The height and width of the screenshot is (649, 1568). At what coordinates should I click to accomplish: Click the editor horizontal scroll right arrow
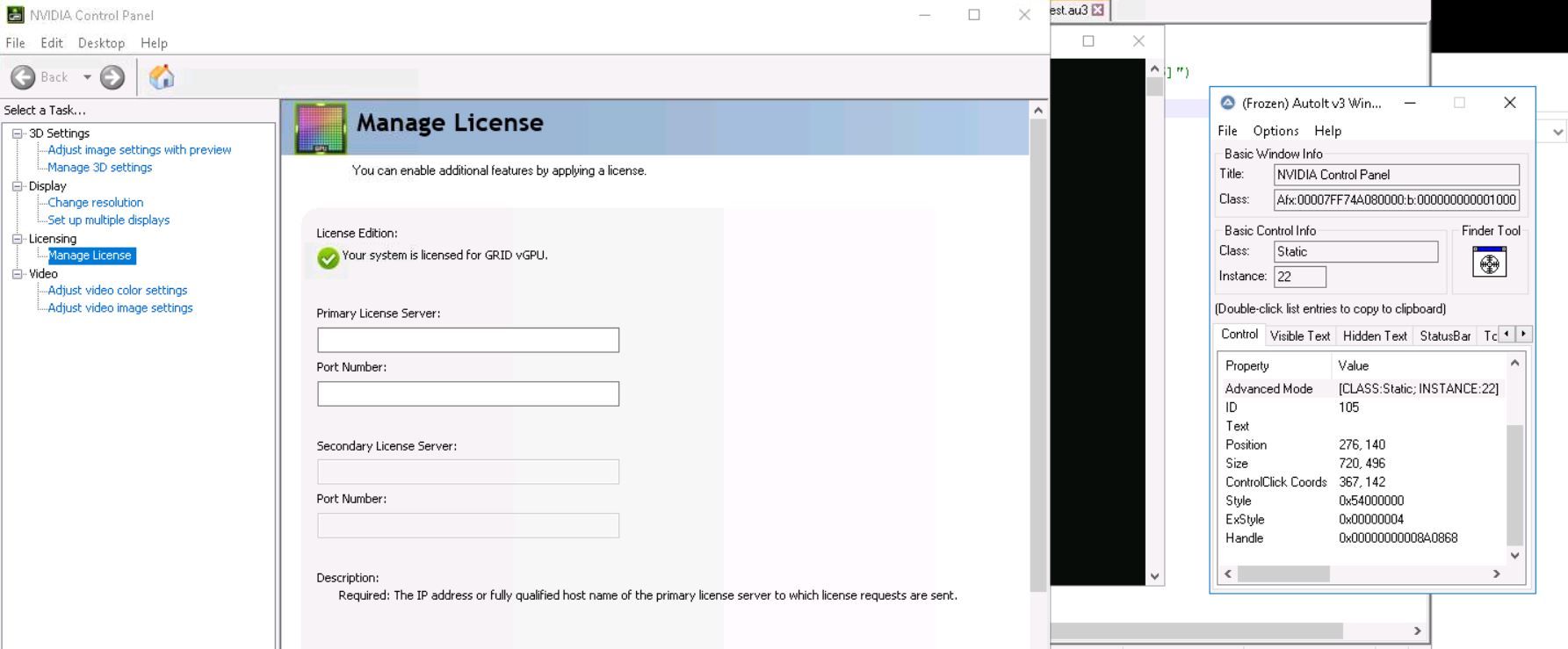click(1417, 631)
